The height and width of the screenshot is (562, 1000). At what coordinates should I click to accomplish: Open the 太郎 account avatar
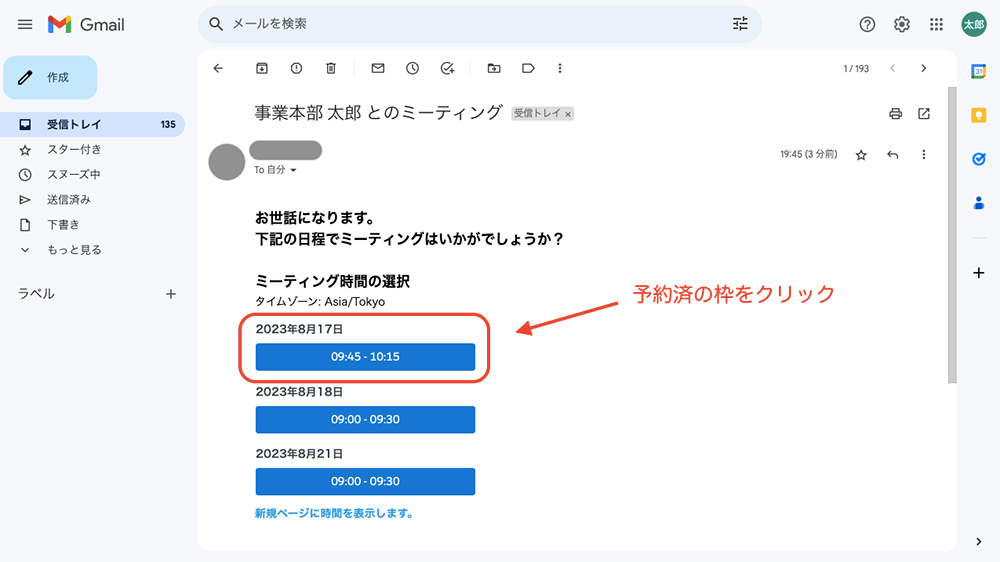(974, 24)
